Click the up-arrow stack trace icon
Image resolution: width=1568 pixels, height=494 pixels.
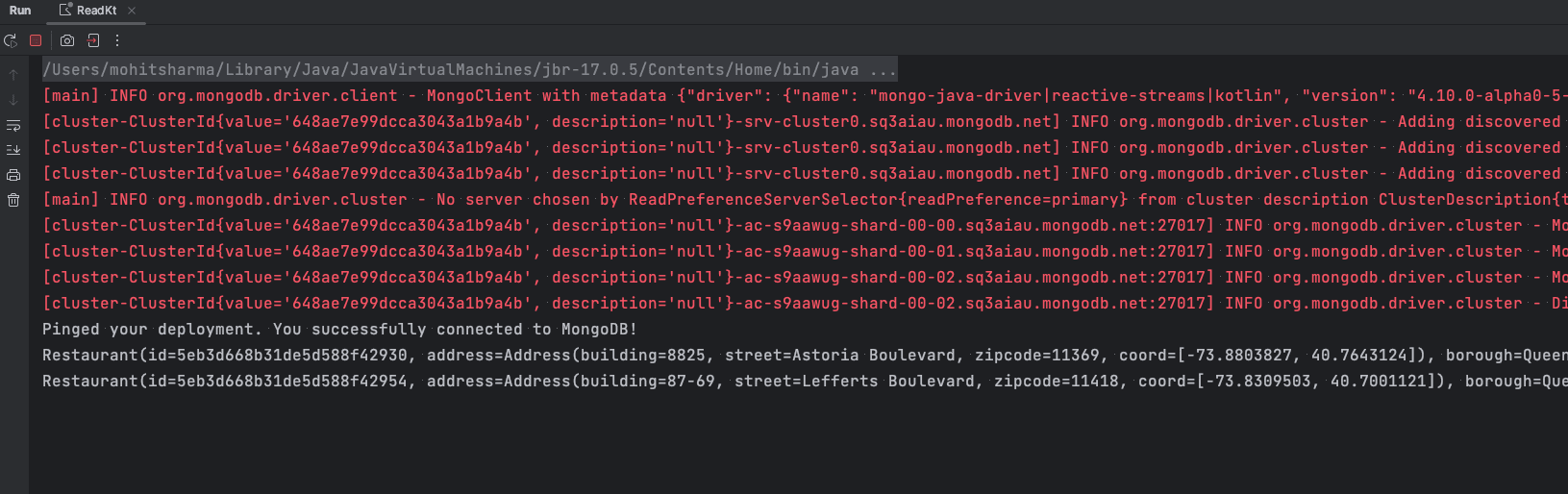pyautogui.click(x=13, y=74)
